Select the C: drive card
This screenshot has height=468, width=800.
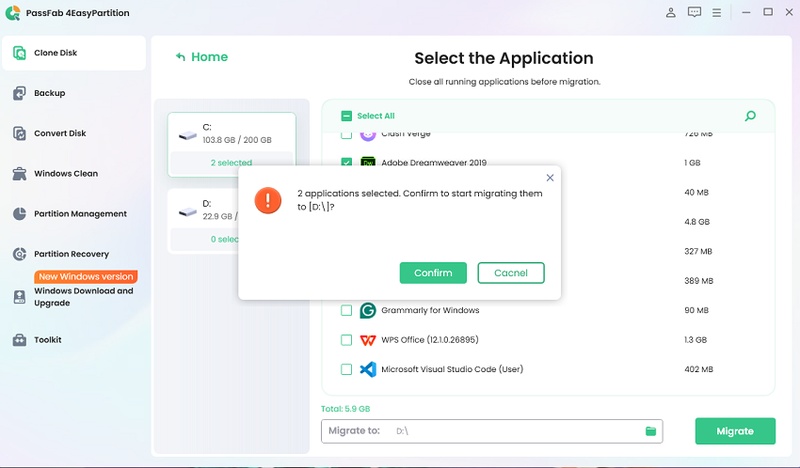pyautogui.click(x=232, y=145)
